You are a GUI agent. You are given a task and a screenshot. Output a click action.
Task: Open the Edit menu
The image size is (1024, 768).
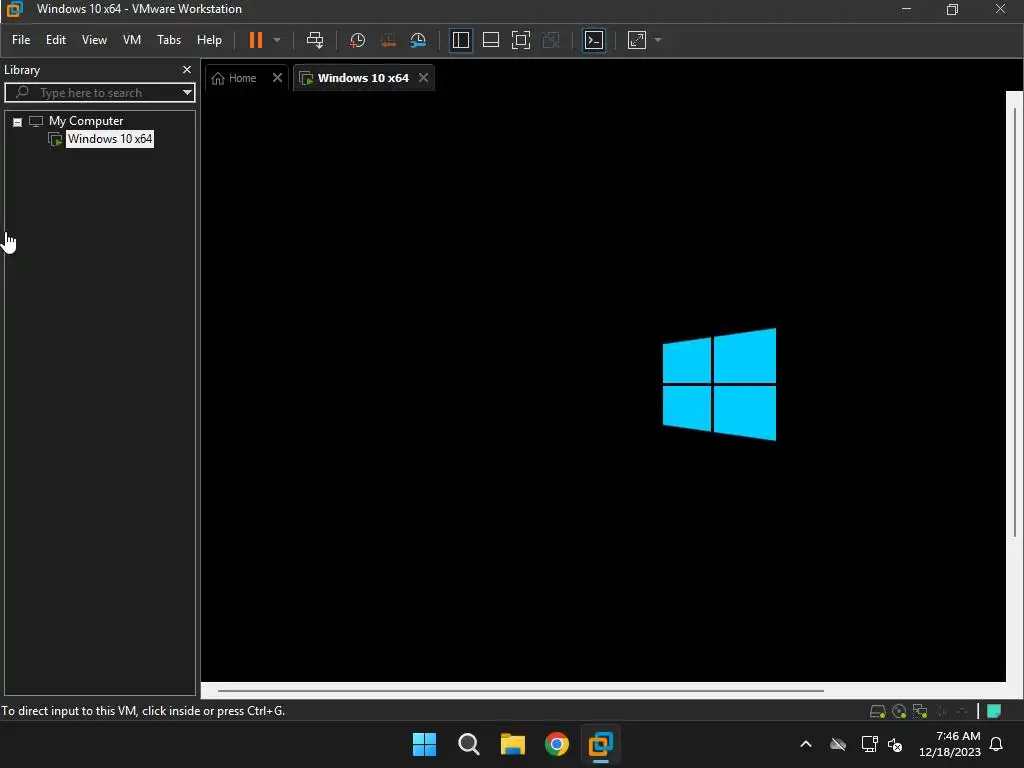56,40
